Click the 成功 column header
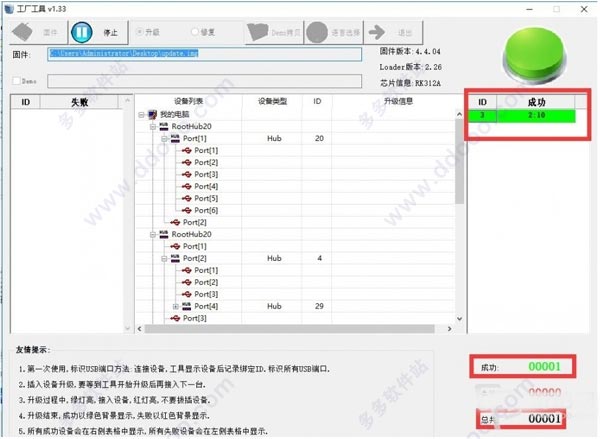Image resolution: width=600 pixels, height=439 pixels. 536,102
